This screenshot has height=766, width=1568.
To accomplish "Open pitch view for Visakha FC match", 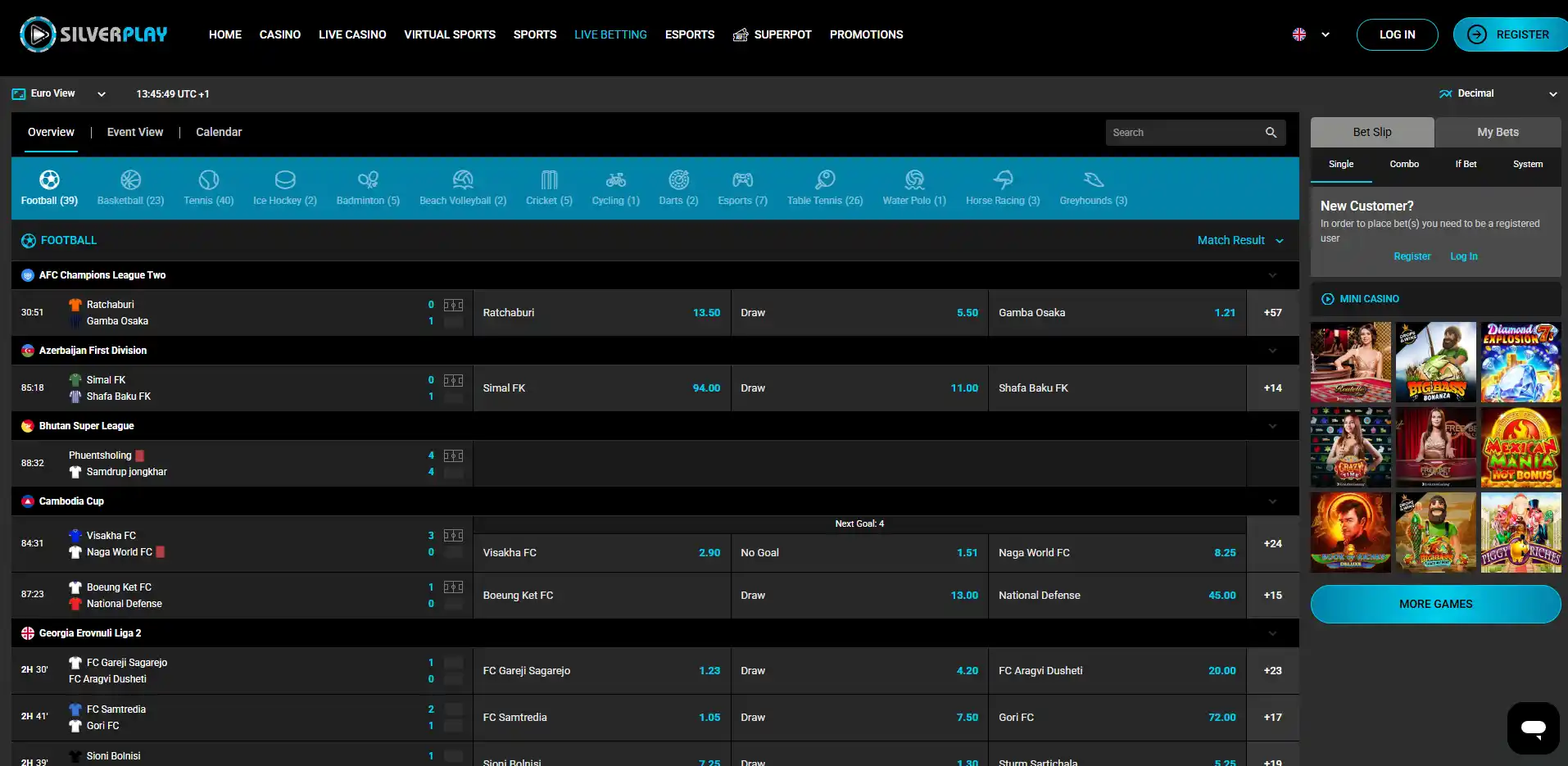I will coord(453,536).
